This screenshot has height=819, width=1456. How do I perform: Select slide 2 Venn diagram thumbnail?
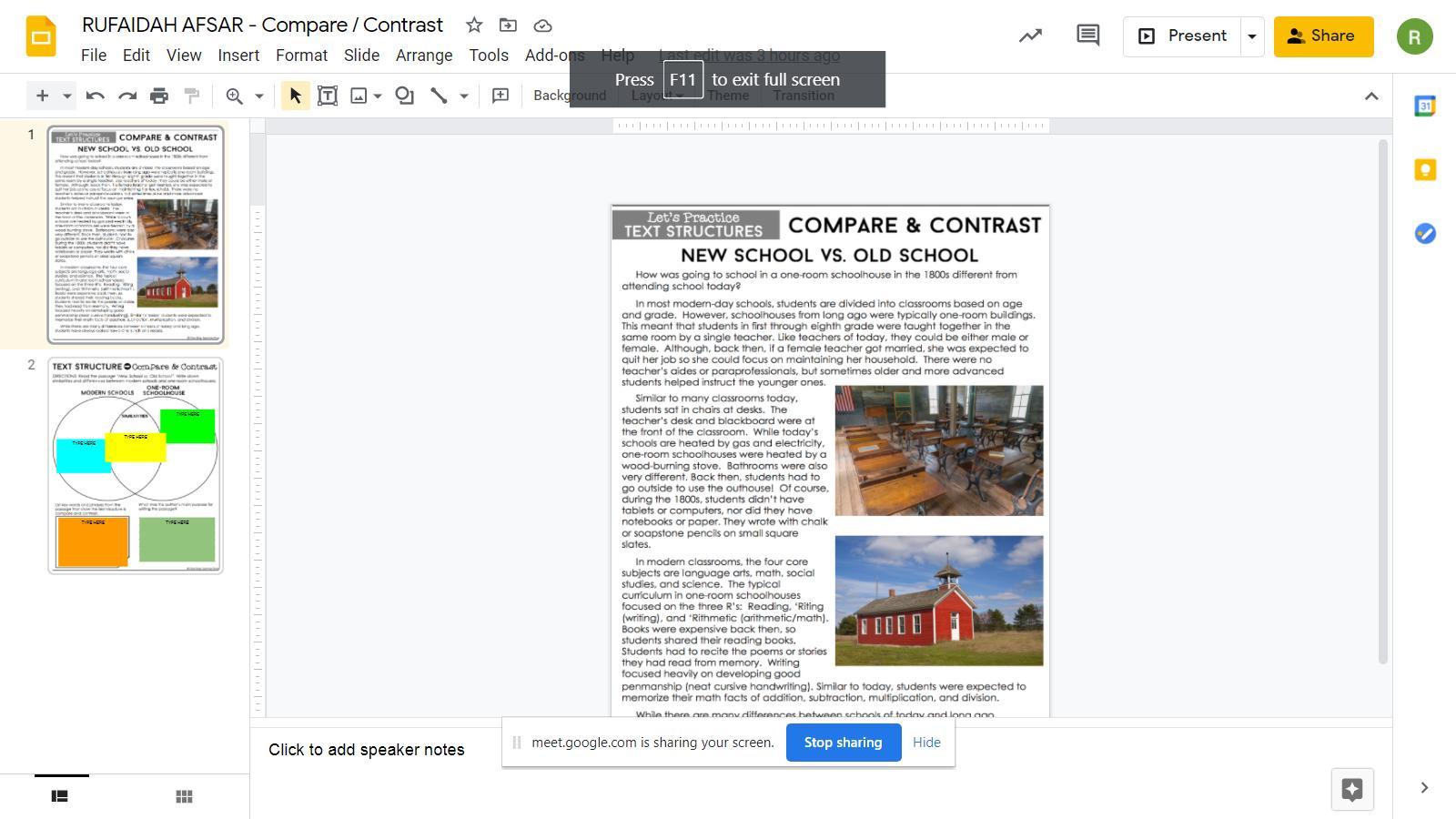click(x=136, y=465)
